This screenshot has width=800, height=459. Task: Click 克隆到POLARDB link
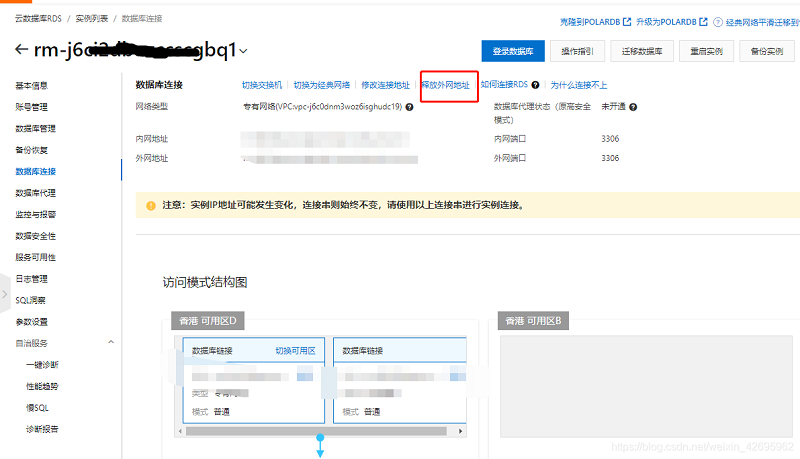[590, 22]
